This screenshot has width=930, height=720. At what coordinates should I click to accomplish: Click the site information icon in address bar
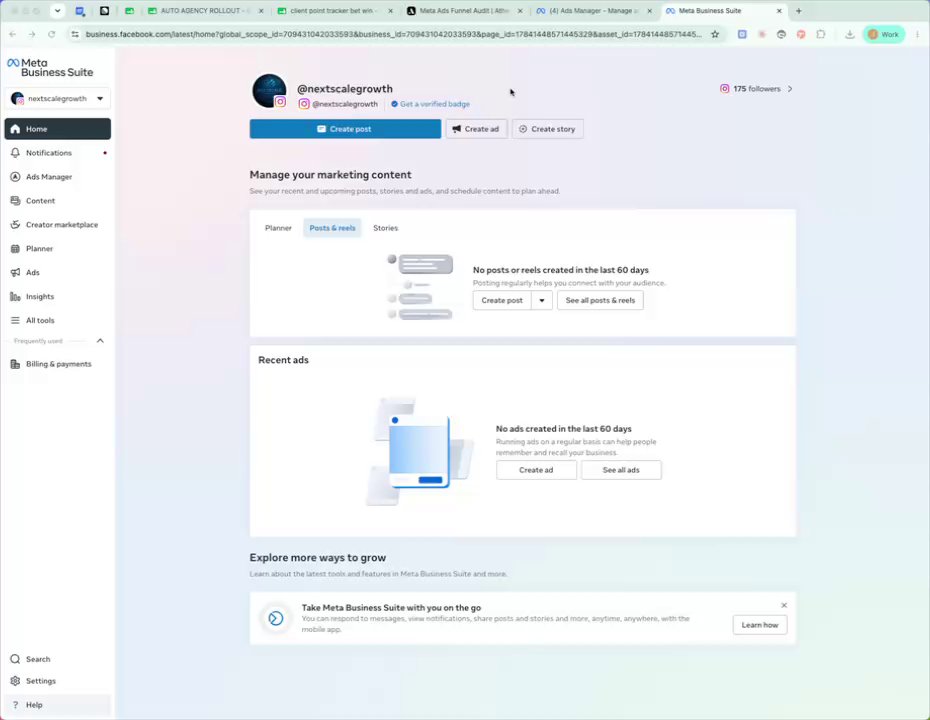click(75, 34)
